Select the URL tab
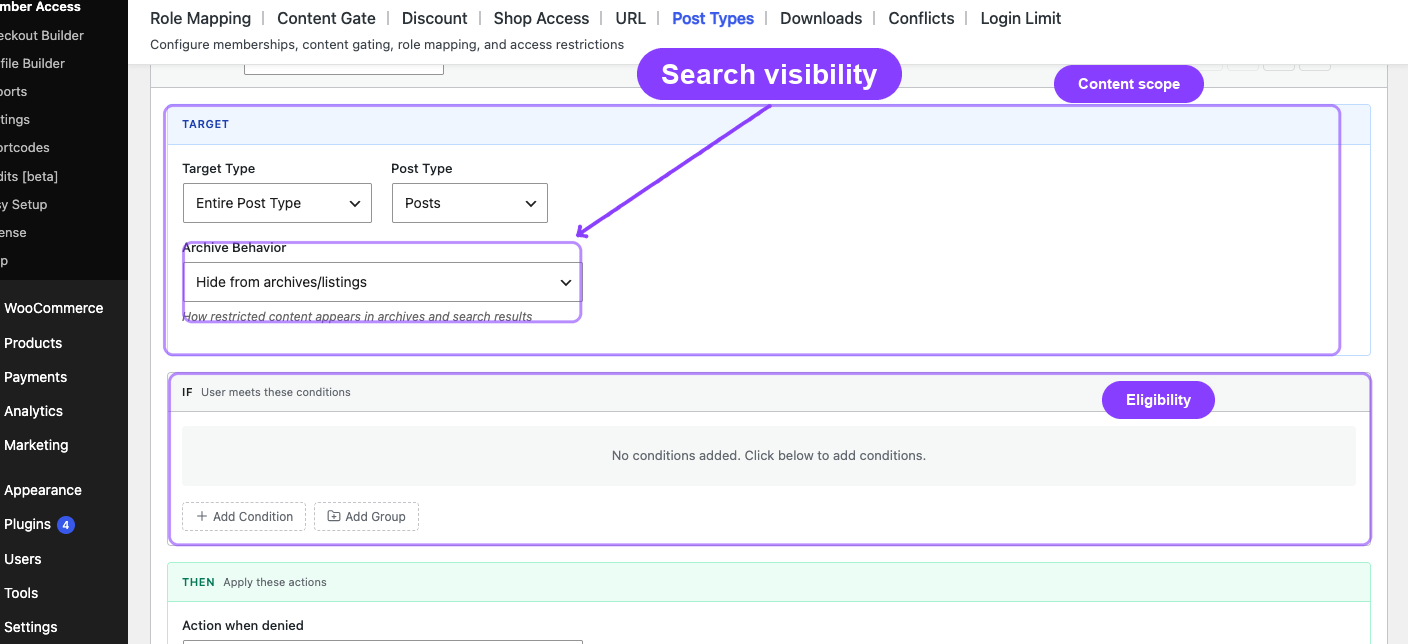The image size is (1408, 644). [630, 18]
